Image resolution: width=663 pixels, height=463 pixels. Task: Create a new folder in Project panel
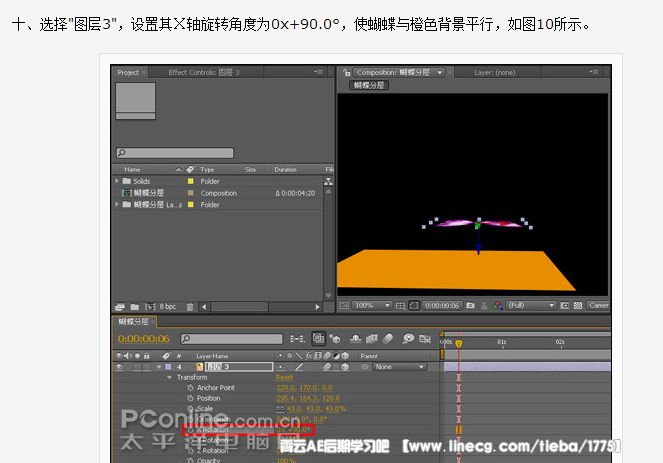tap(135, 307)
